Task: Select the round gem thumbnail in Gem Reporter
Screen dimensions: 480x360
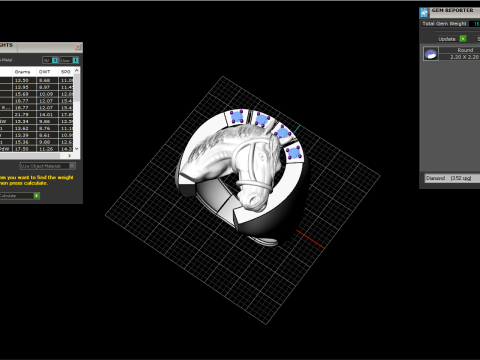Action: 431,54
